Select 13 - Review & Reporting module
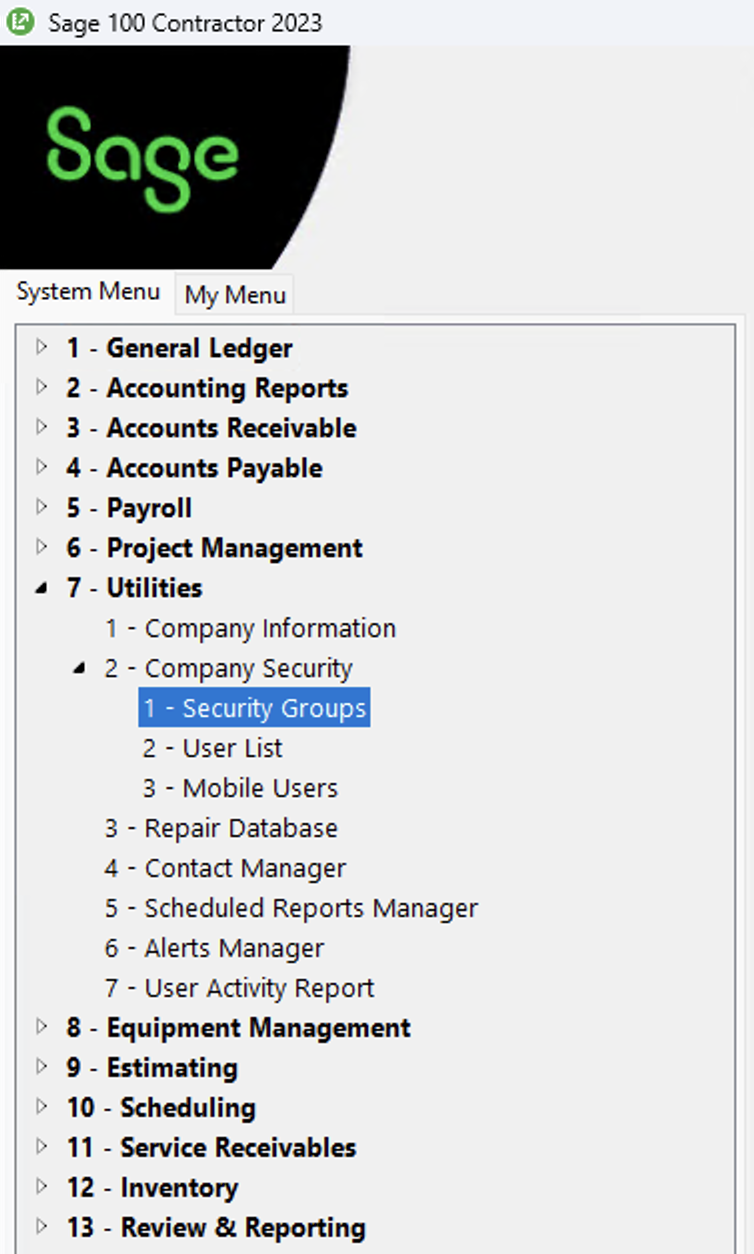 click(x=216, y=1227)
